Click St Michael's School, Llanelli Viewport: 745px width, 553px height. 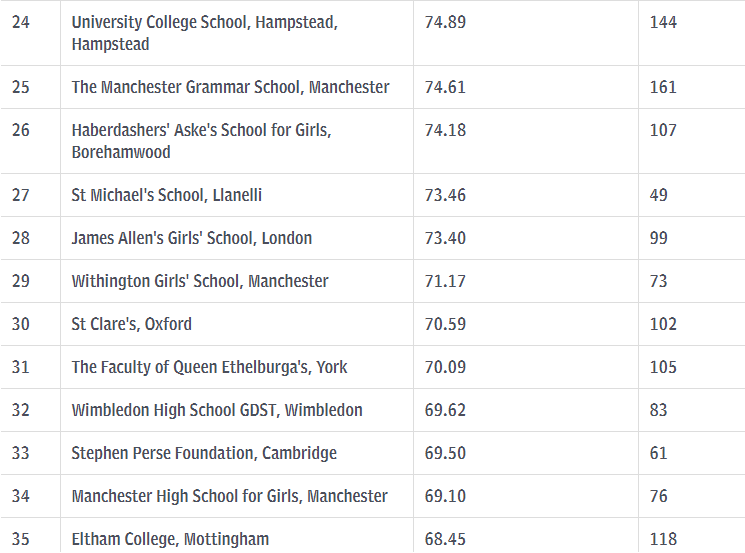point(166,195)
